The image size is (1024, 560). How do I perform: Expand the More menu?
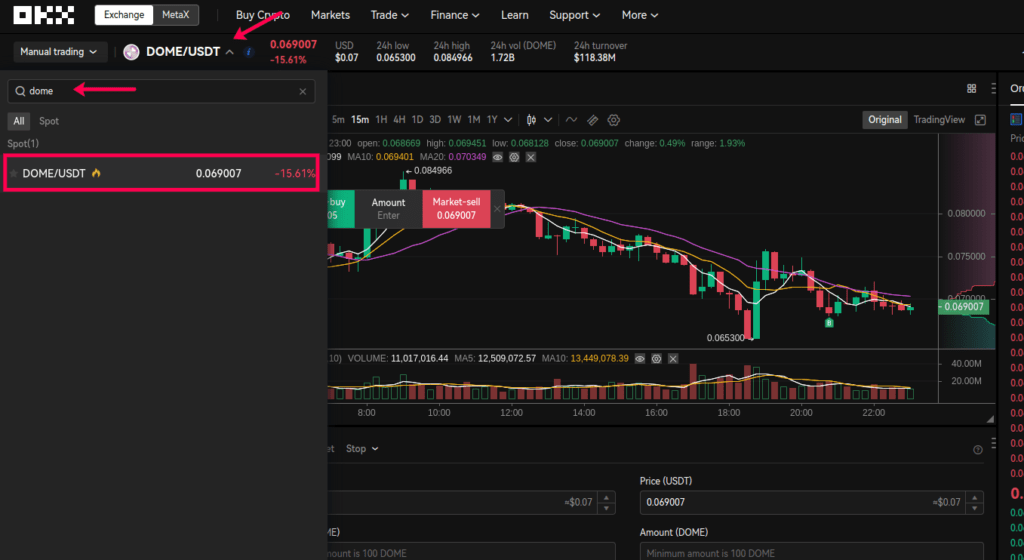[x=639, y=15]
